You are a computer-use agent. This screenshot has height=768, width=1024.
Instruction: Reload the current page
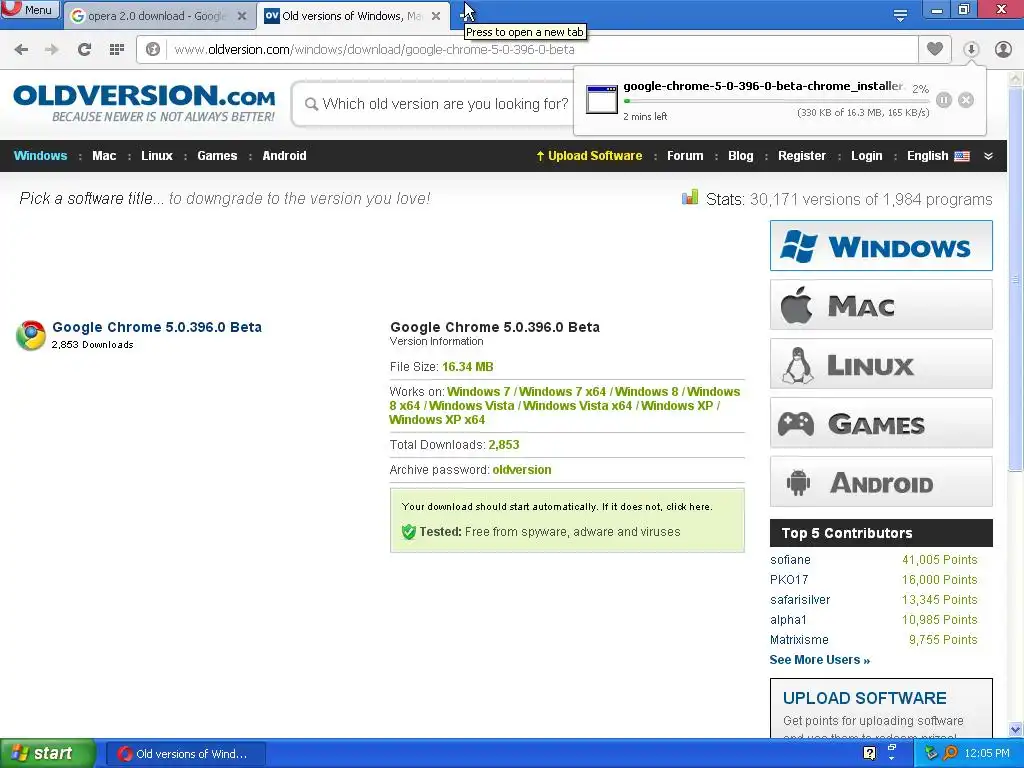coord(84,50)
